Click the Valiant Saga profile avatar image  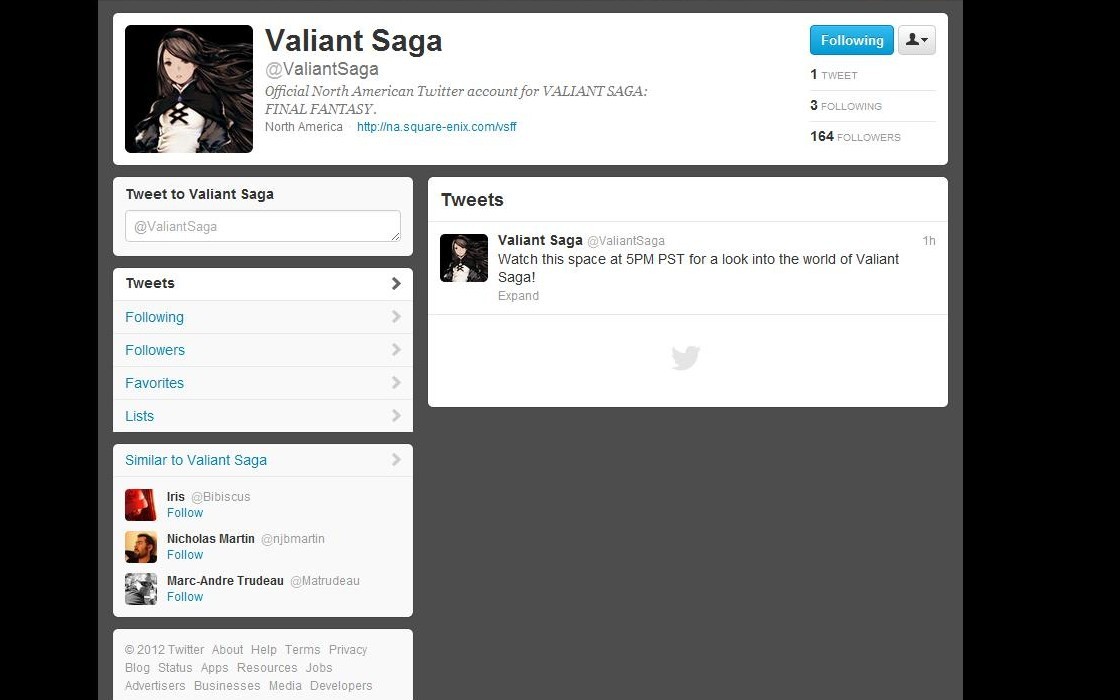[x=188, y=88]
